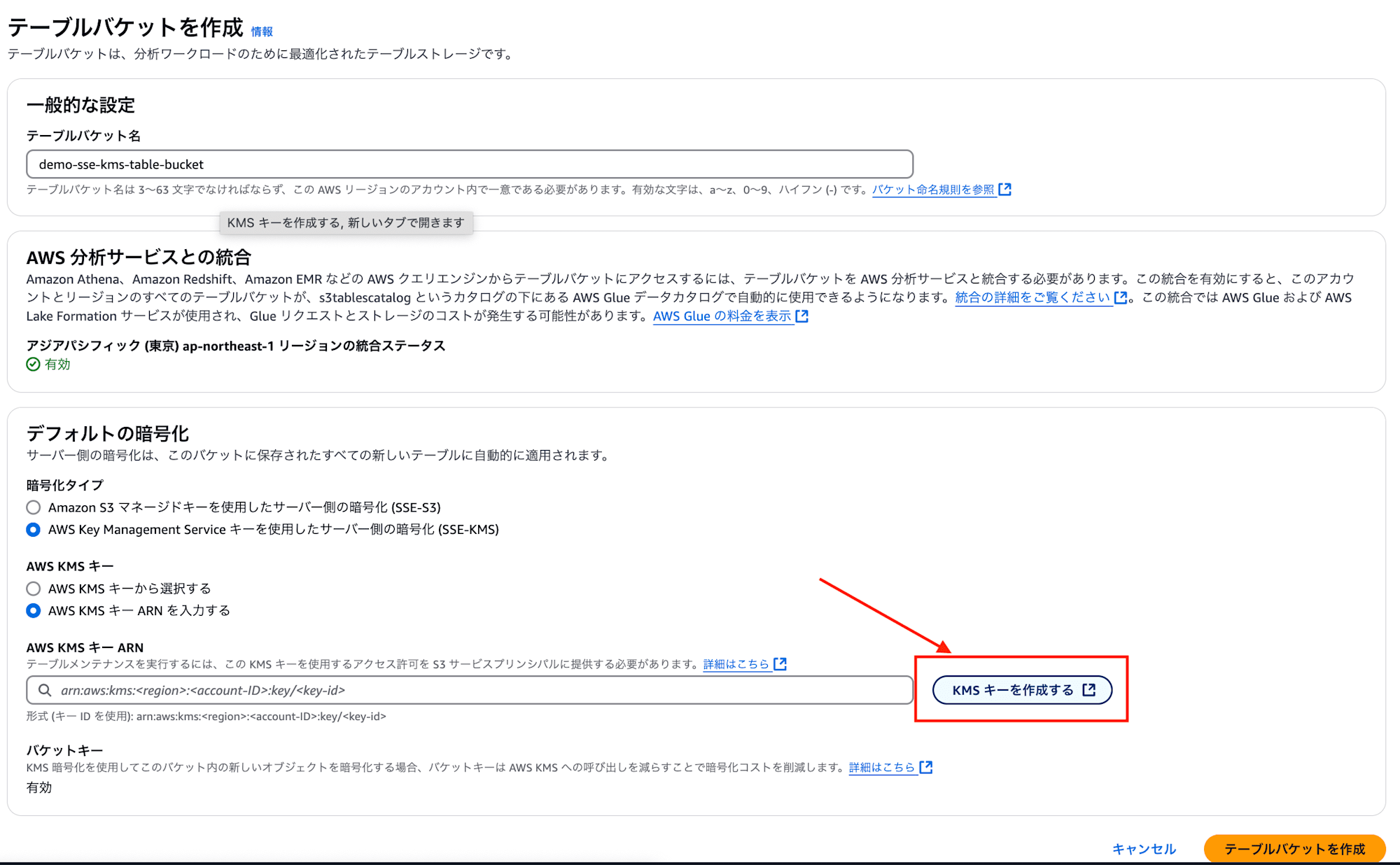
Task: Click the 暗号化タイプ label
Action: tap(65, 486)
